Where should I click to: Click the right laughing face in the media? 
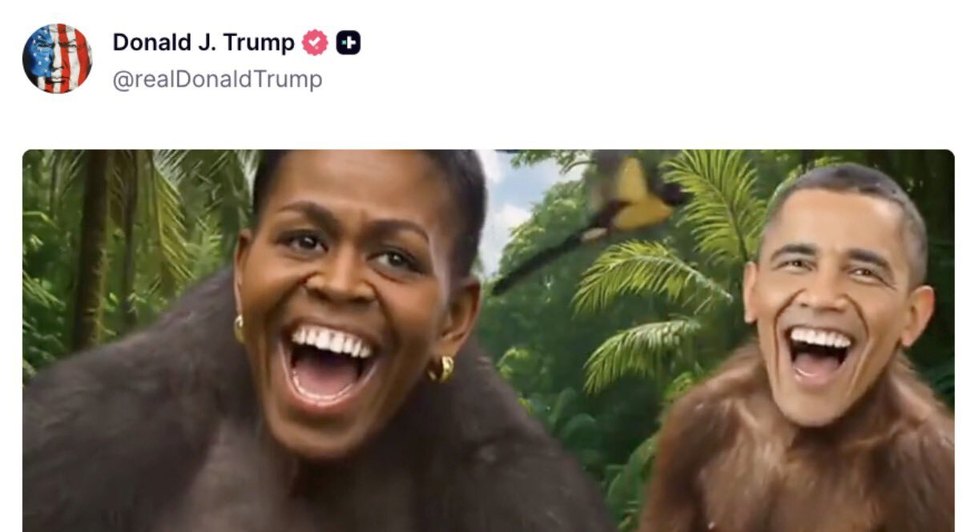coord(838,302)
